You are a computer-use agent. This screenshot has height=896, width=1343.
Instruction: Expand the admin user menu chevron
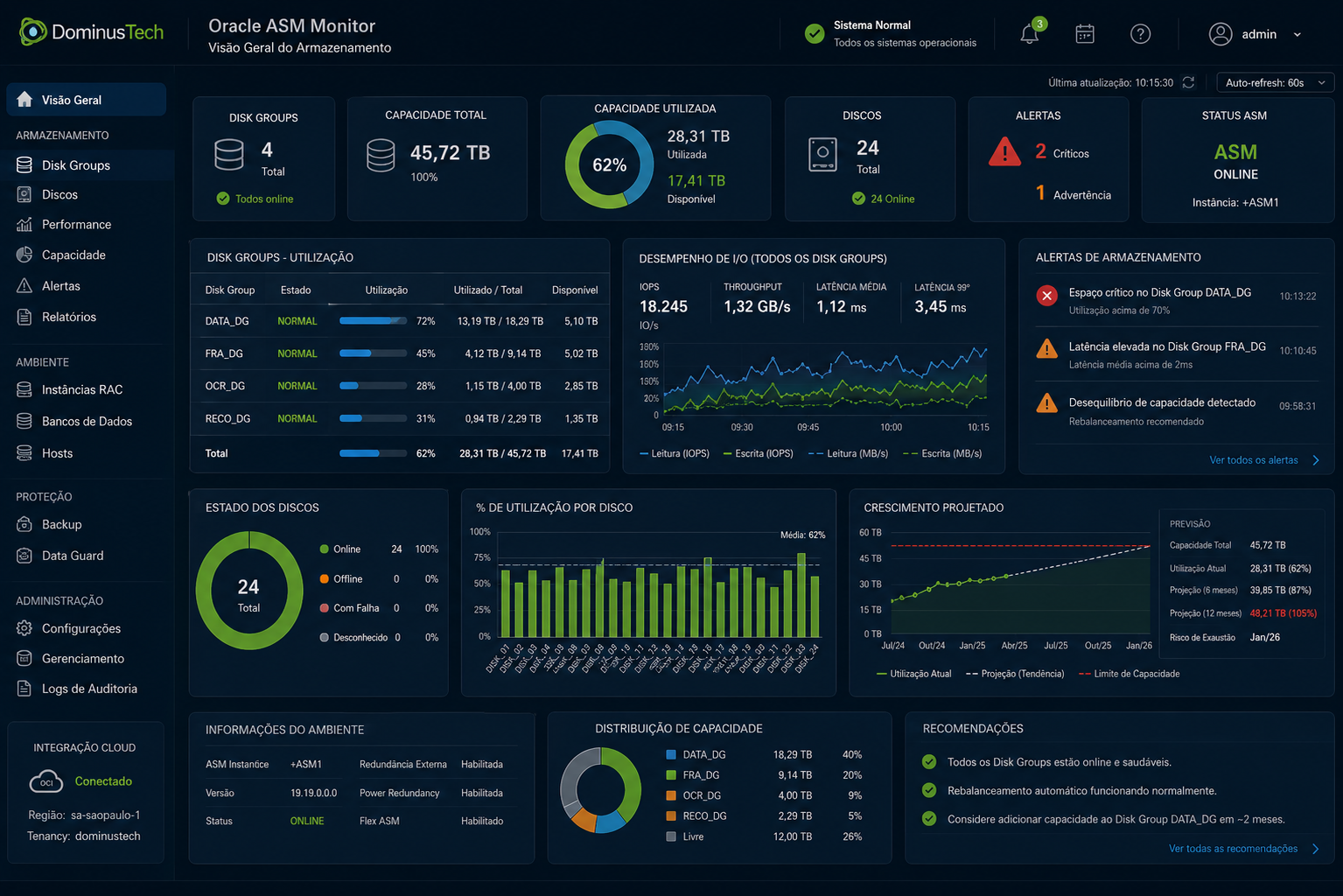pos(1298,34)
